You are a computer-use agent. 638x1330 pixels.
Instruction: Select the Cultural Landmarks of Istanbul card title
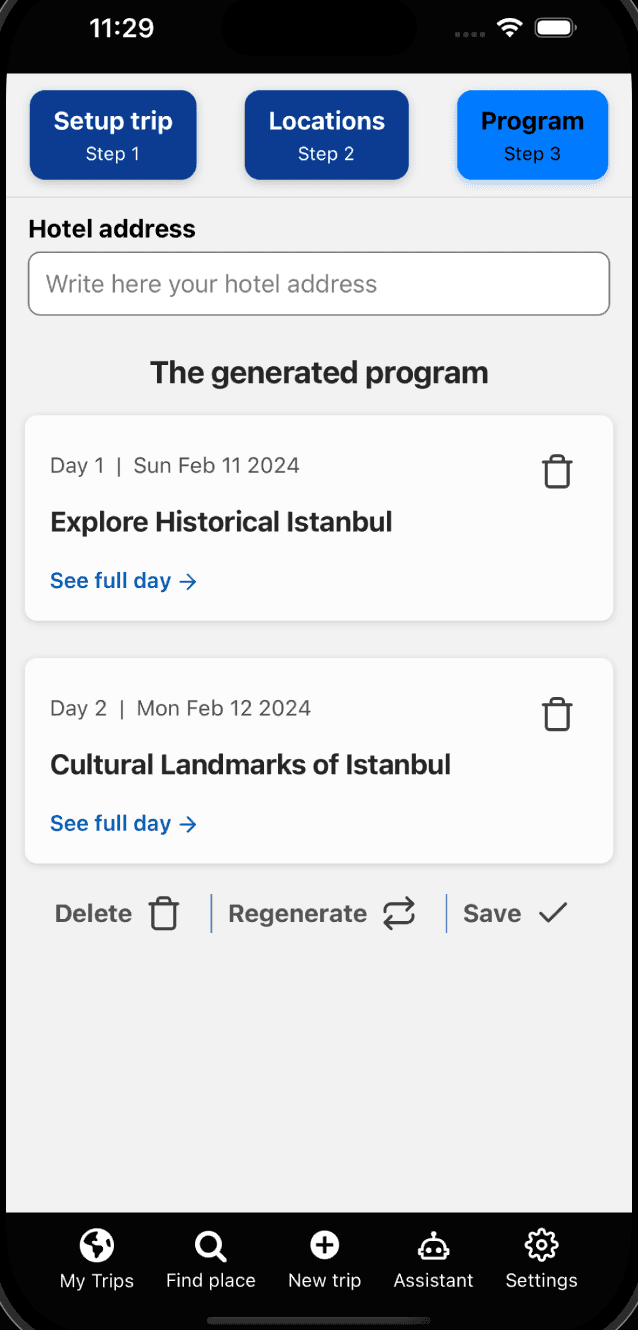(250, 765)
